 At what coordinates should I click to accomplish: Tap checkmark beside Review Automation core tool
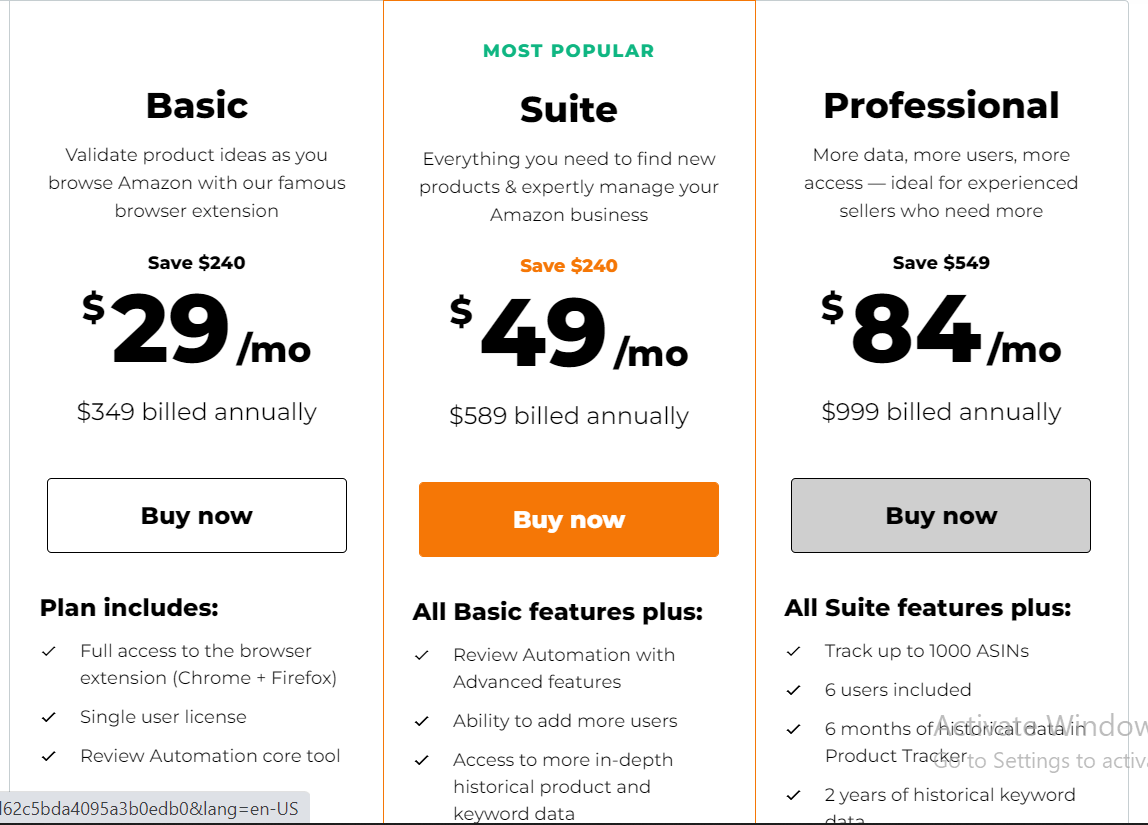49,757
